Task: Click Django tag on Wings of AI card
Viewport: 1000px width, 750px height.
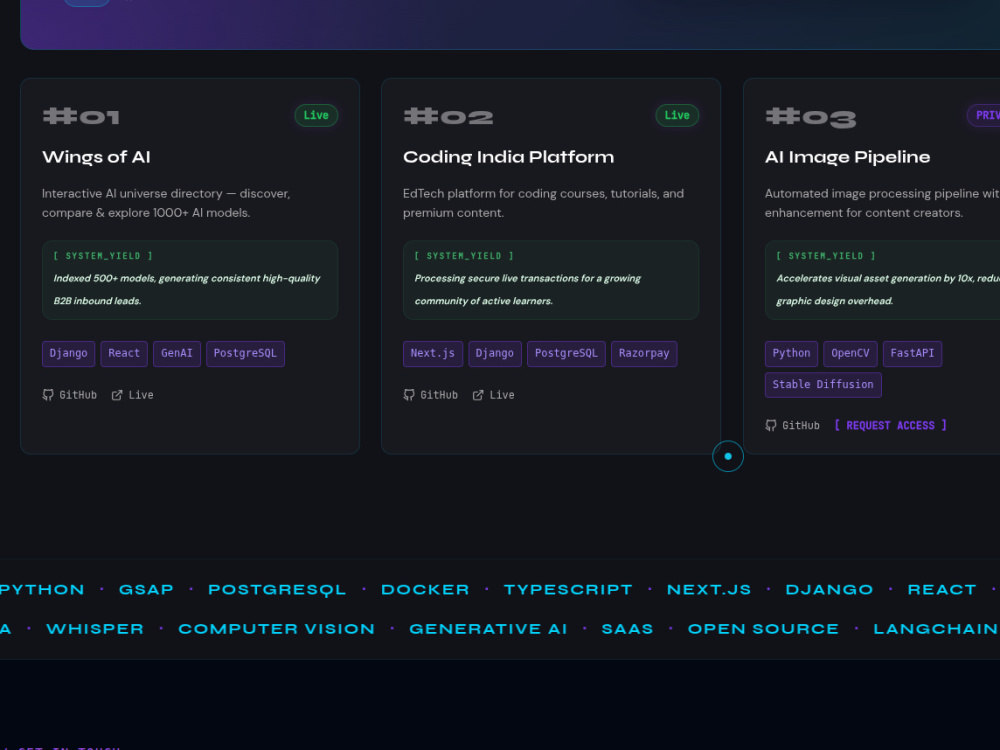Action: pyautogui.click(x=69, y=353)
